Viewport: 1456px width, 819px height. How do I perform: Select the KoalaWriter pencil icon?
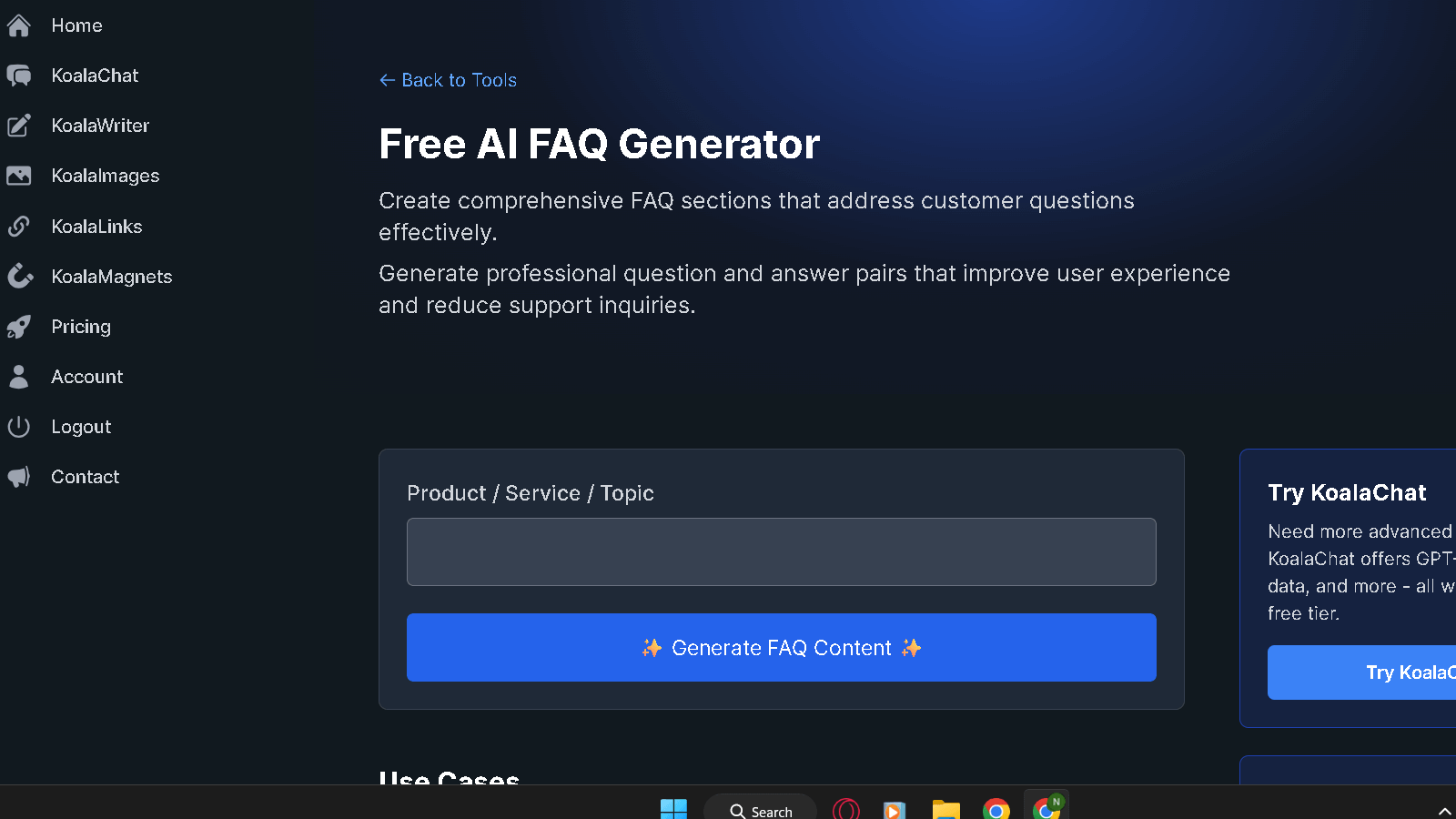point(19,126)
